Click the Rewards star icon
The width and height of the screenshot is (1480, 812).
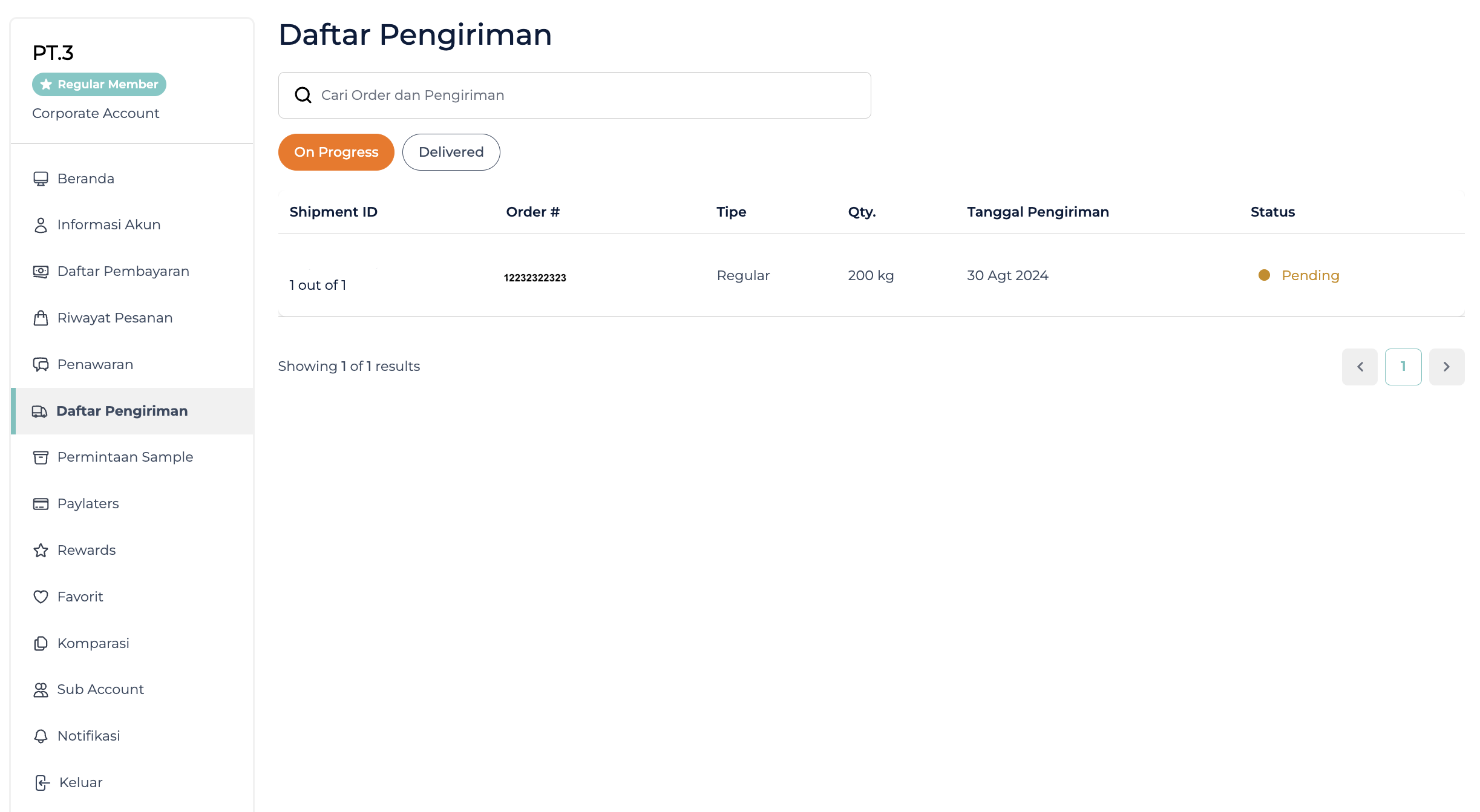pyautogui.click(x=41, y=550)
